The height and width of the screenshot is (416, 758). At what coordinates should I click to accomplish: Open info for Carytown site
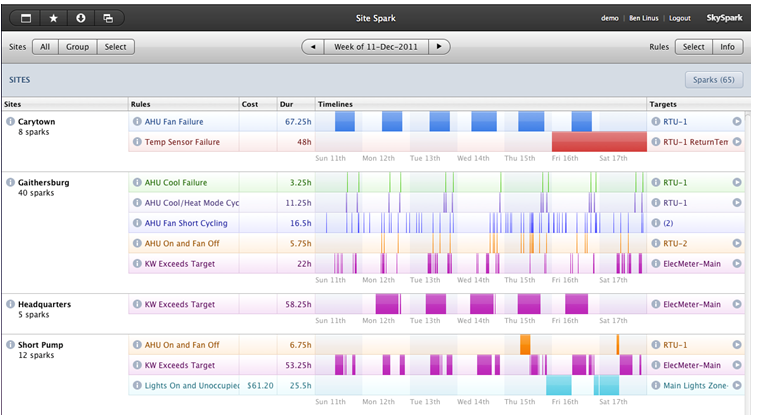[10, 121]
